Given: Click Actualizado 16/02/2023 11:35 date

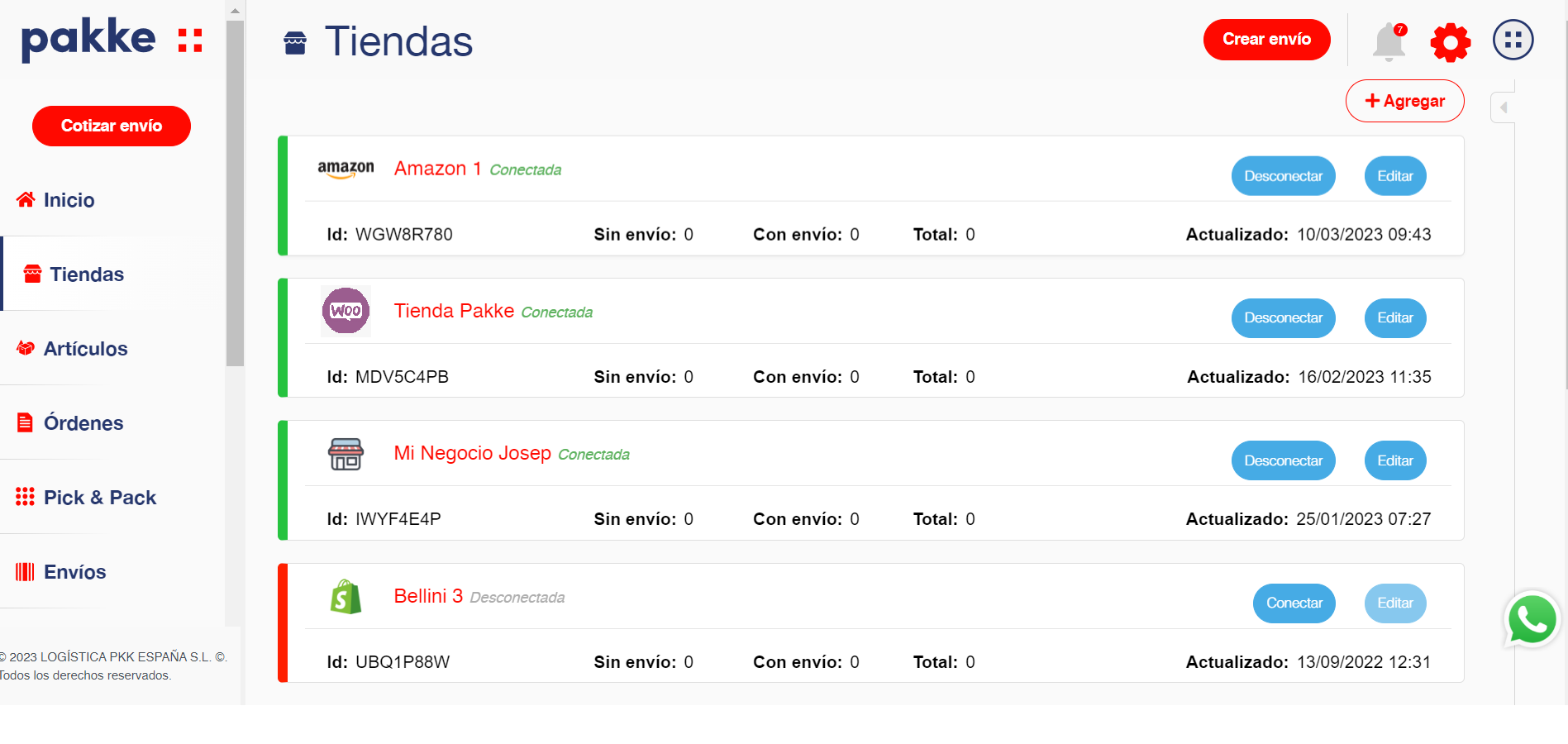Looking at the screenshot, I should point(1309,377).
